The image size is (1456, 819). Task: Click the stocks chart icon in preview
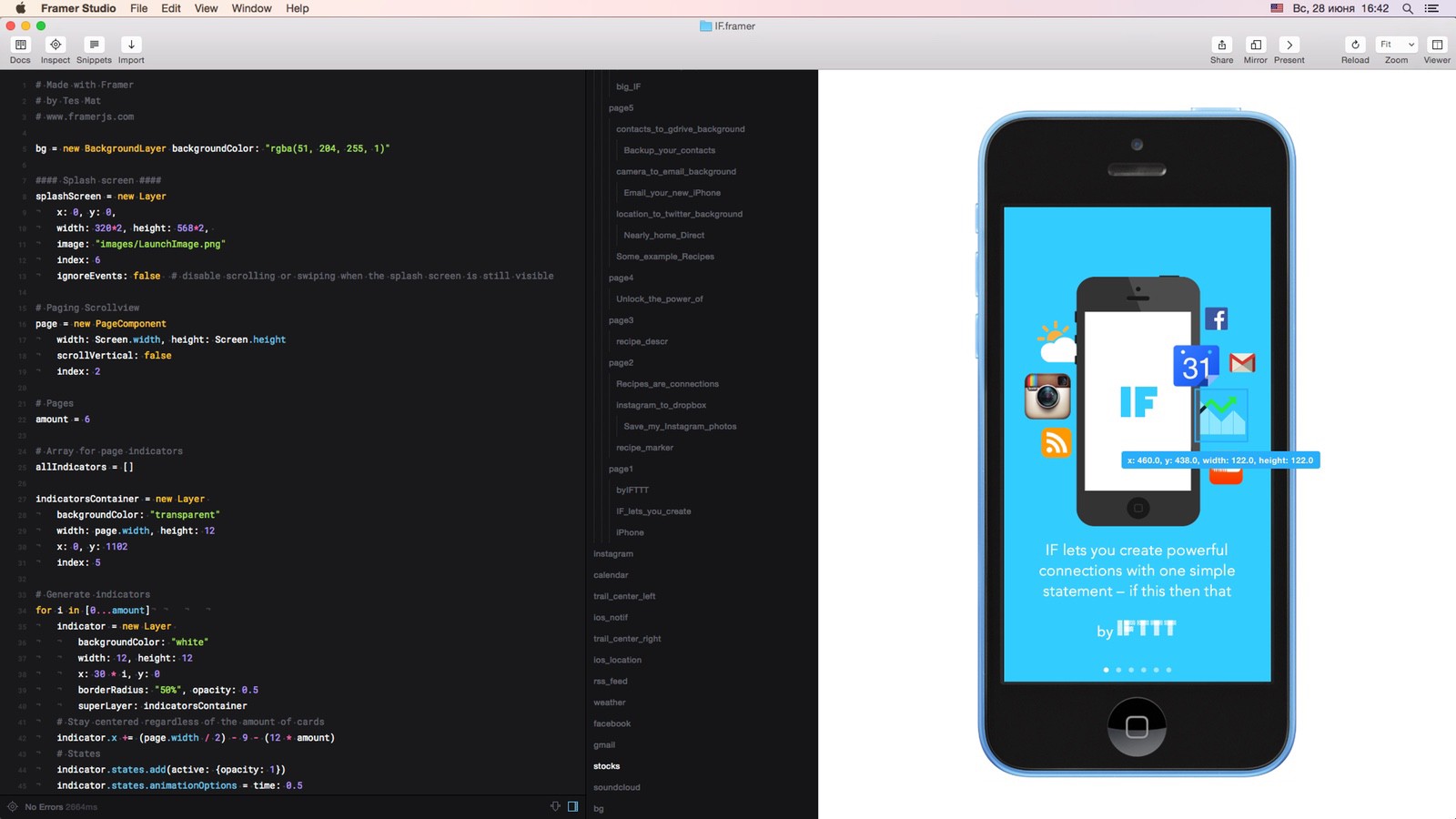click(x=1221, y=414)
